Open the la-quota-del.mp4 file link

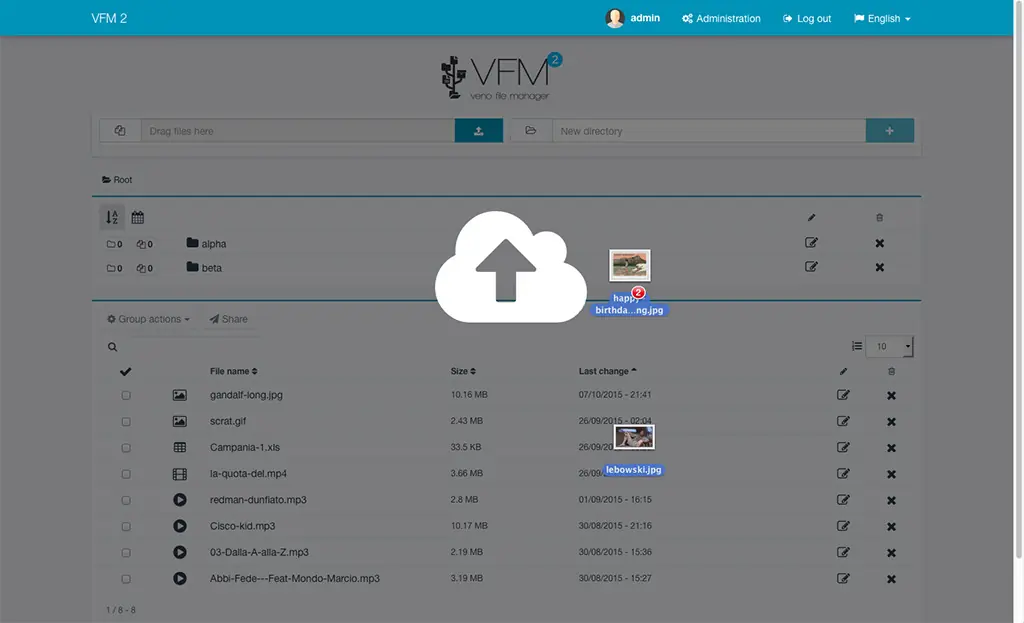[x=248, y=474]
